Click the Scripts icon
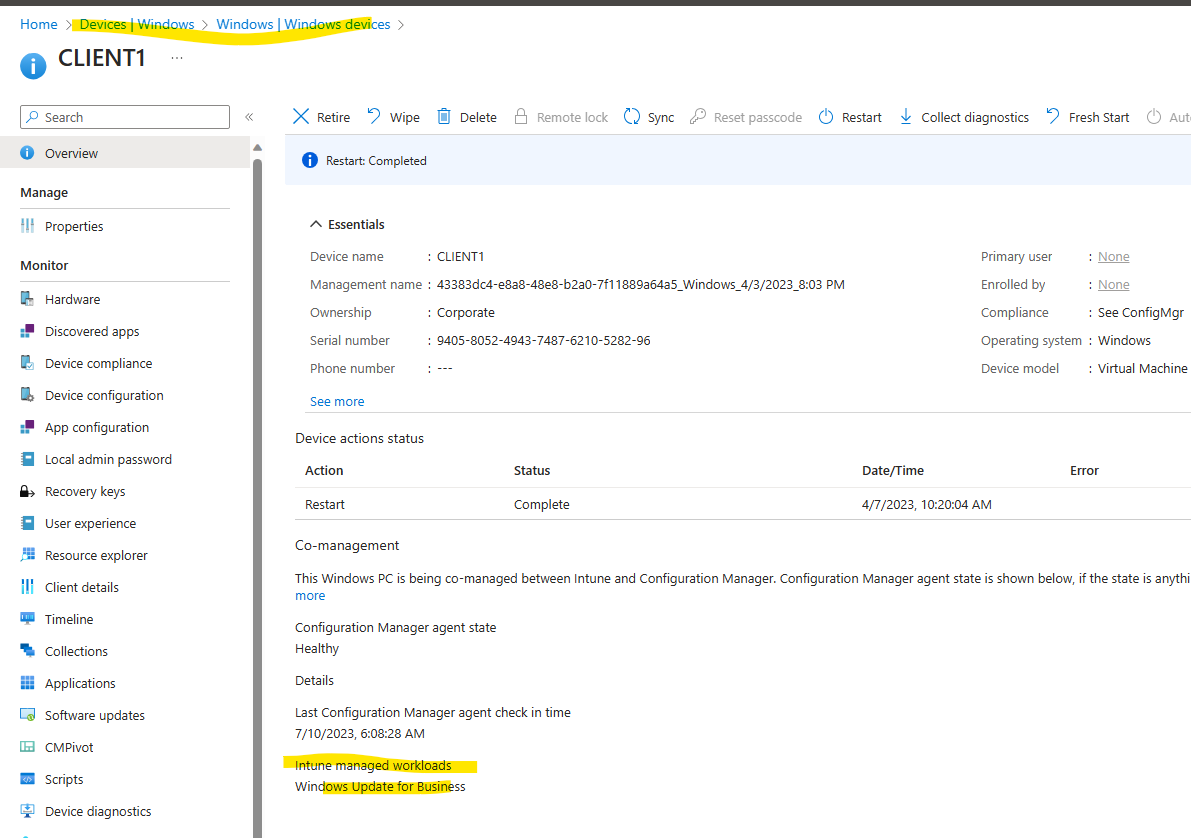Image resolution: width=1191 pixels, height=838 pixels. point(27,779)
